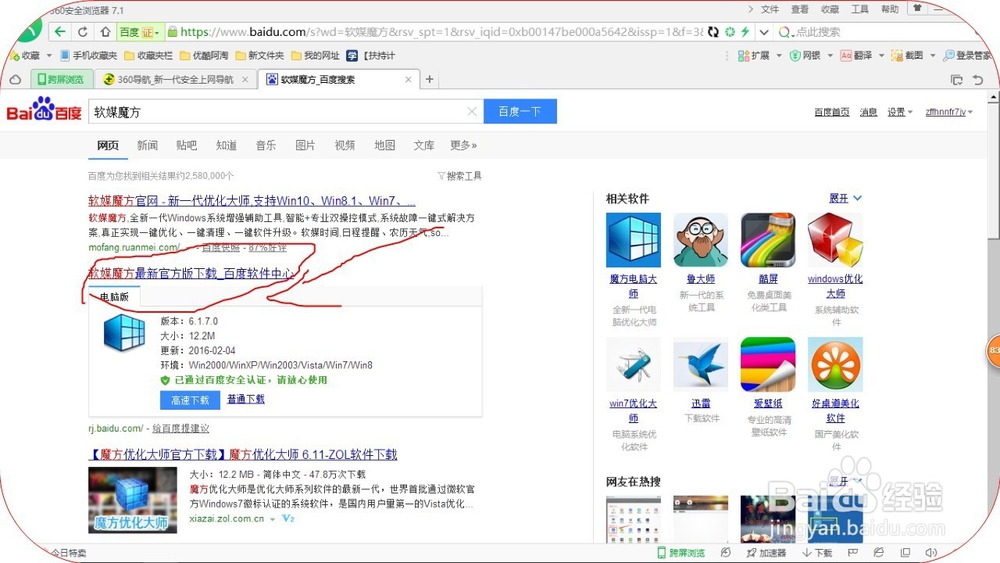This screenshot has height=563, width=1000.
Task: Open 手机收藏夹 bookmark
Action: 89,55
